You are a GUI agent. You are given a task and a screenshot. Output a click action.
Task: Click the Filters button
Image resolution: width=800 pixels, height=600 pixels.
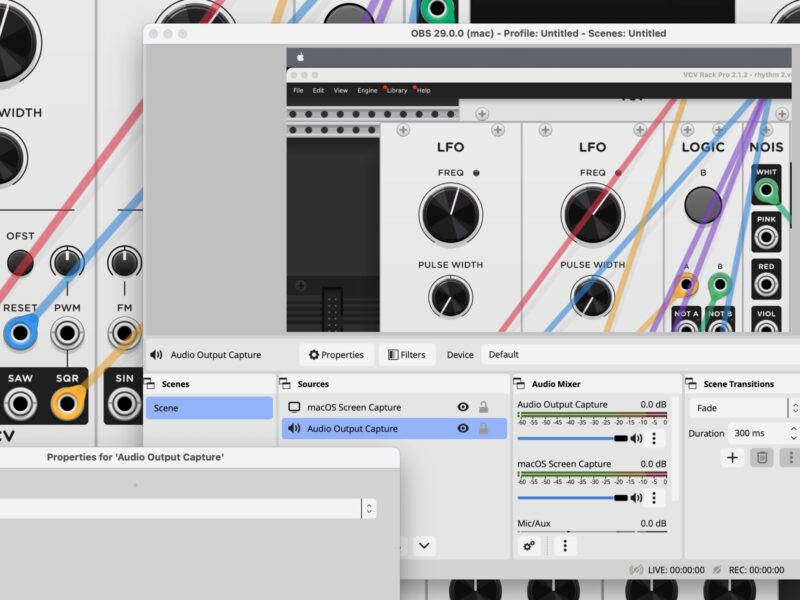pos(406,355)
